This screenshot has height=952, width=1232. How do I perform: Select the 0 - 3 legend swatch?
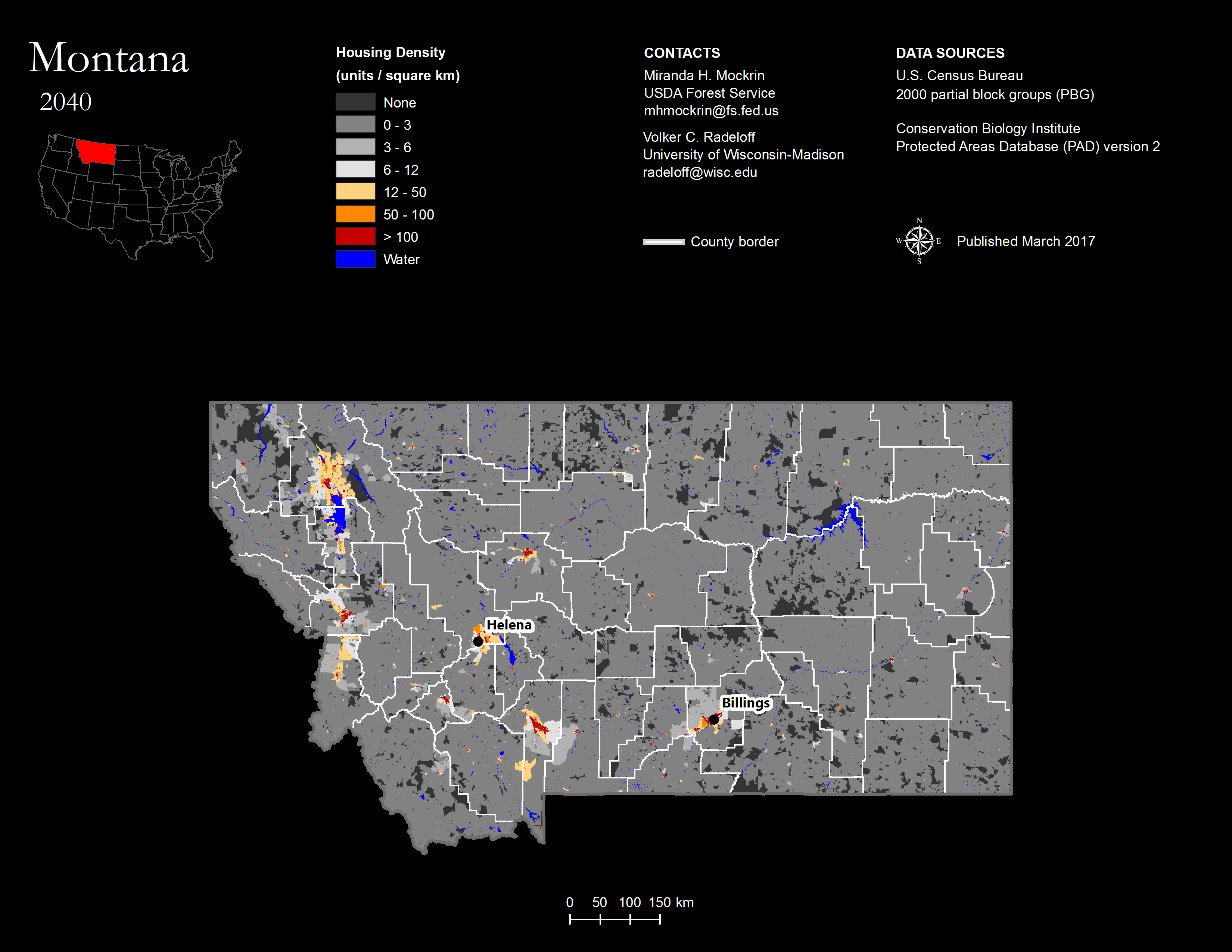pyautogui.click(x=355, y=125)
